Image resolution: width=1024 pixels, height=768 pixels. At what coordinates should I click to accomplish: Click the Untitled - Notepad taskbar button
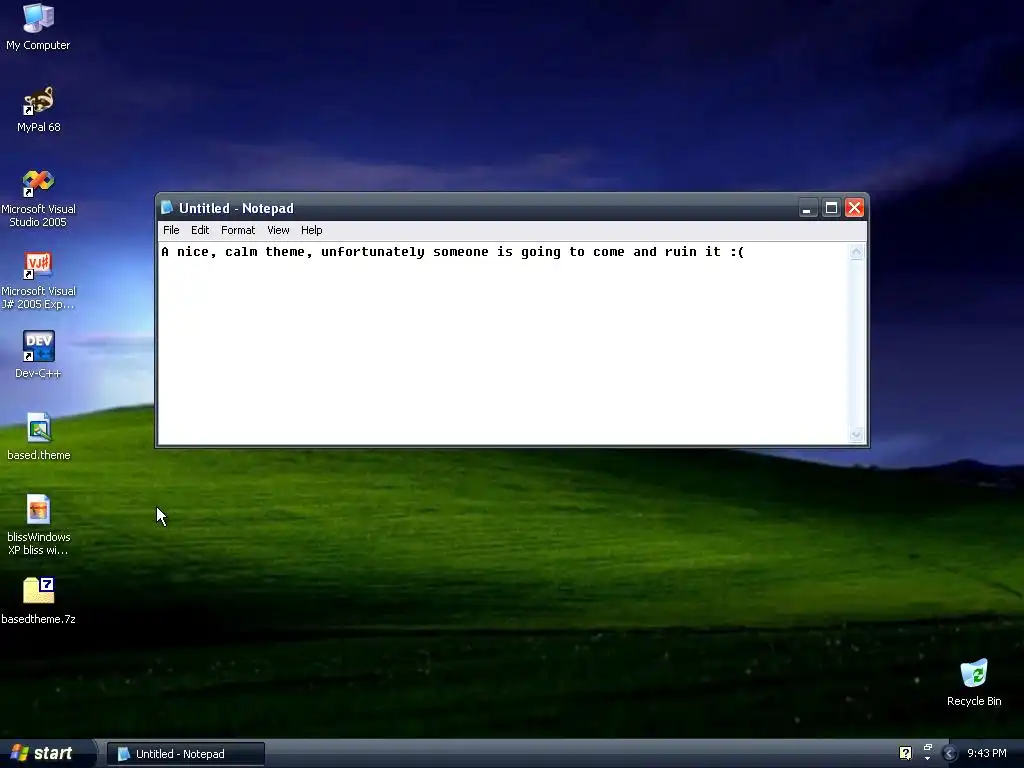pos(185,754)
